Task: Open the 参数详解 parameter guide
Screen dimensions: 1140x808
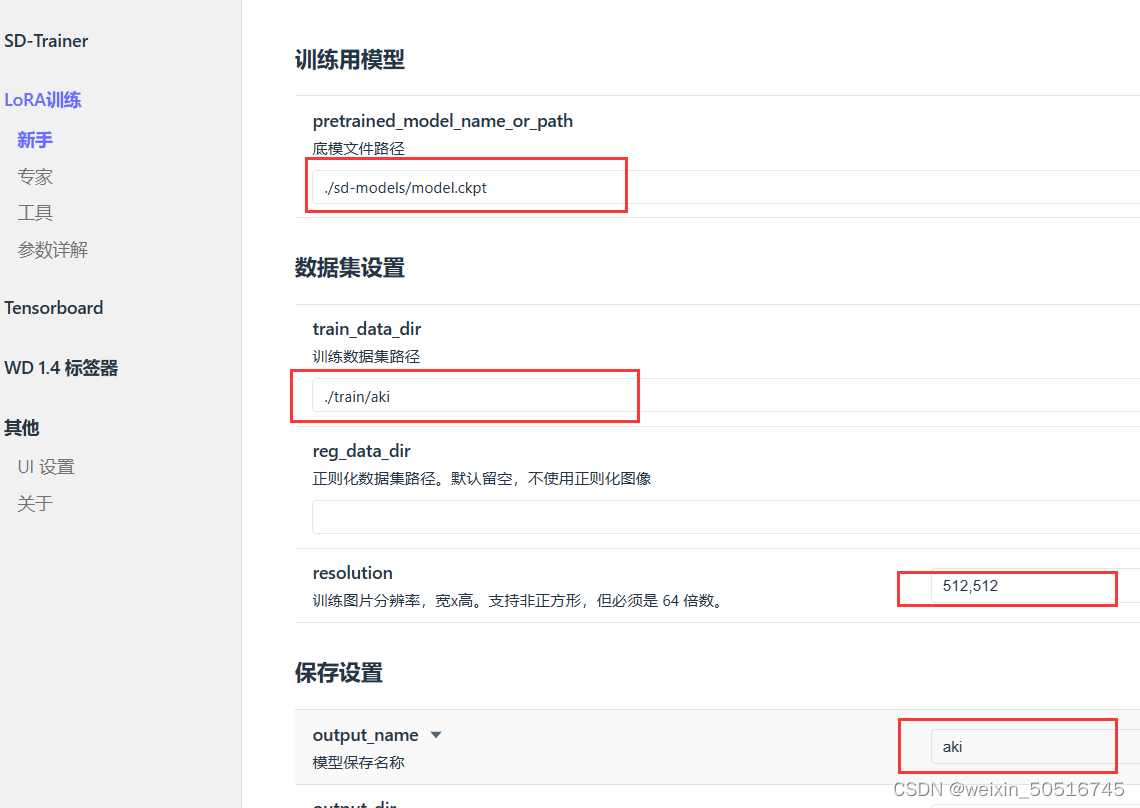Action: [53, 249]
